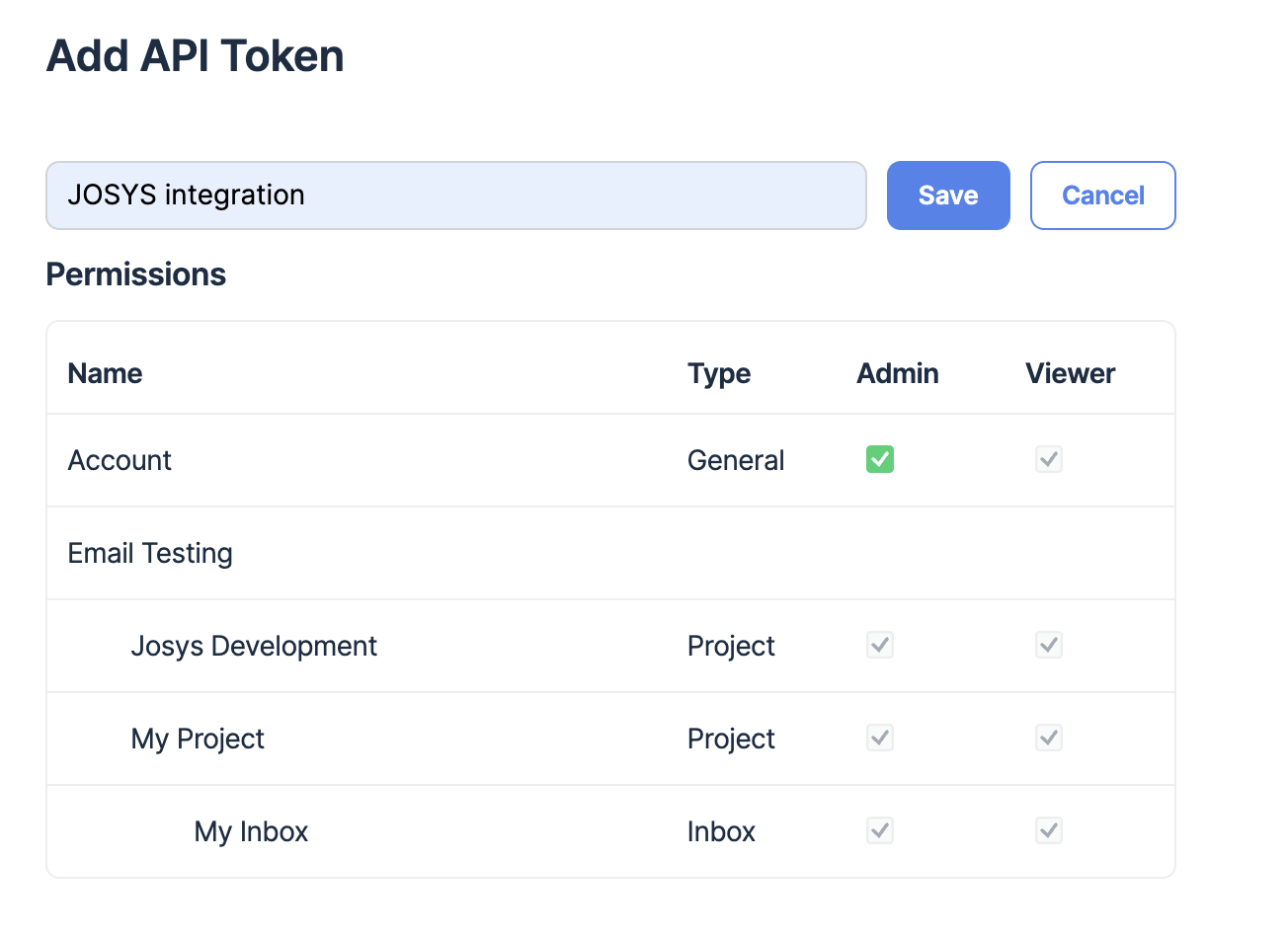Toggle Viewer checkbox for My Inbox

1049,830
